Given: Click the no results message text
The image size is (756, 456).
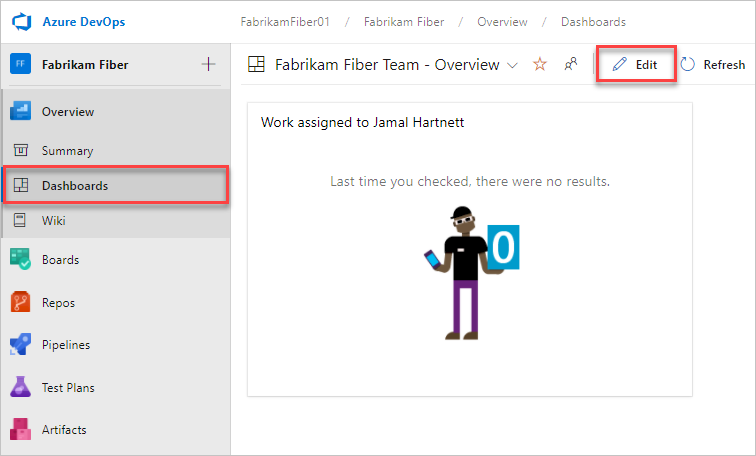Looking at the screenshot, I should [x=470, y=181].
